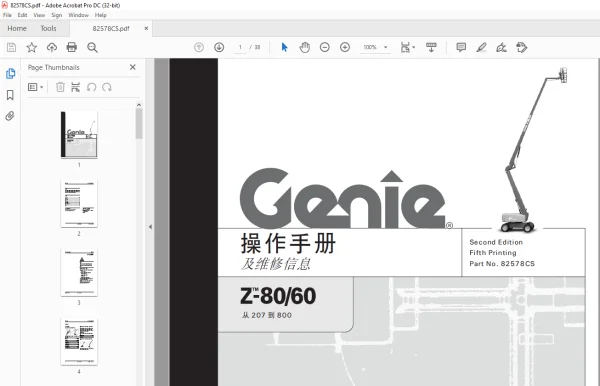
Task: Click the current page number field
Action: point(240,47)
